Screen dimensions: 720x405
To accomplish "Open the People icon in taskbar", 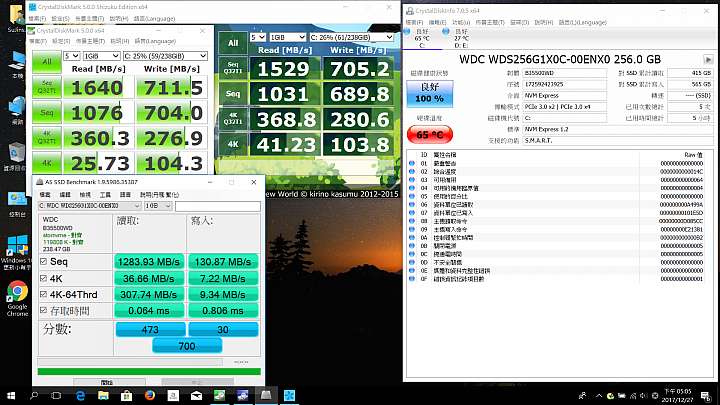I will [582, 395].
